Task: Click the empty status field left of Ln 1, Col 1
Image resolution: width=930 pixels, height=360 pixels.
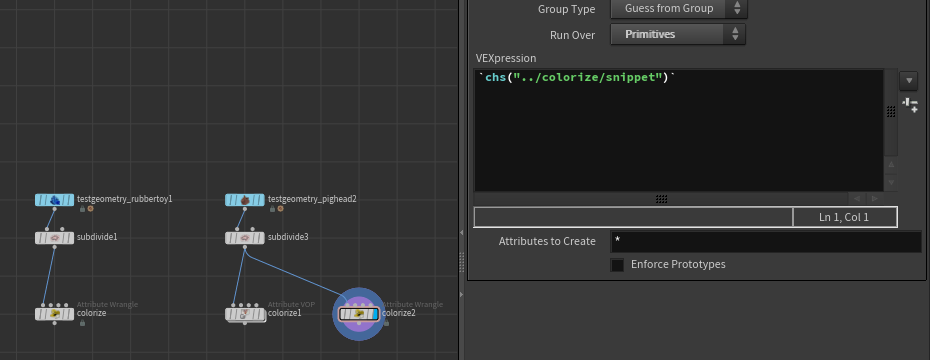Action: [633, 217]
